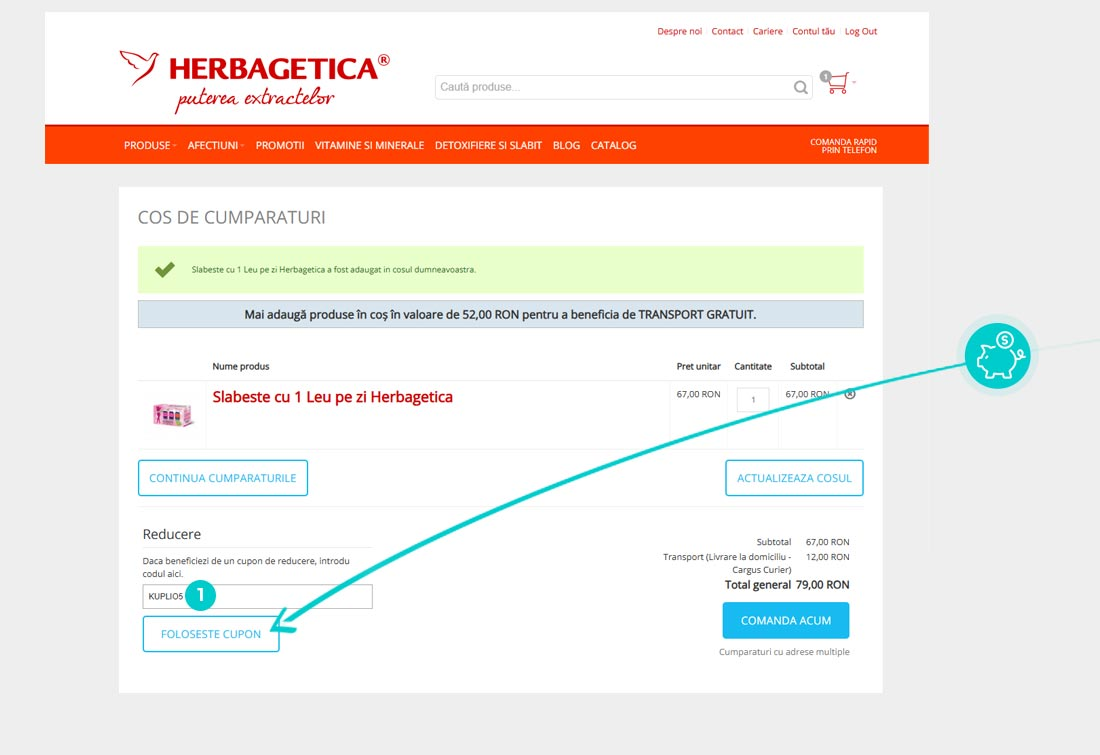This screenshot has width=1100, height=755.
Task: Click the step 1 teal badge
Action: coord(201,595)
